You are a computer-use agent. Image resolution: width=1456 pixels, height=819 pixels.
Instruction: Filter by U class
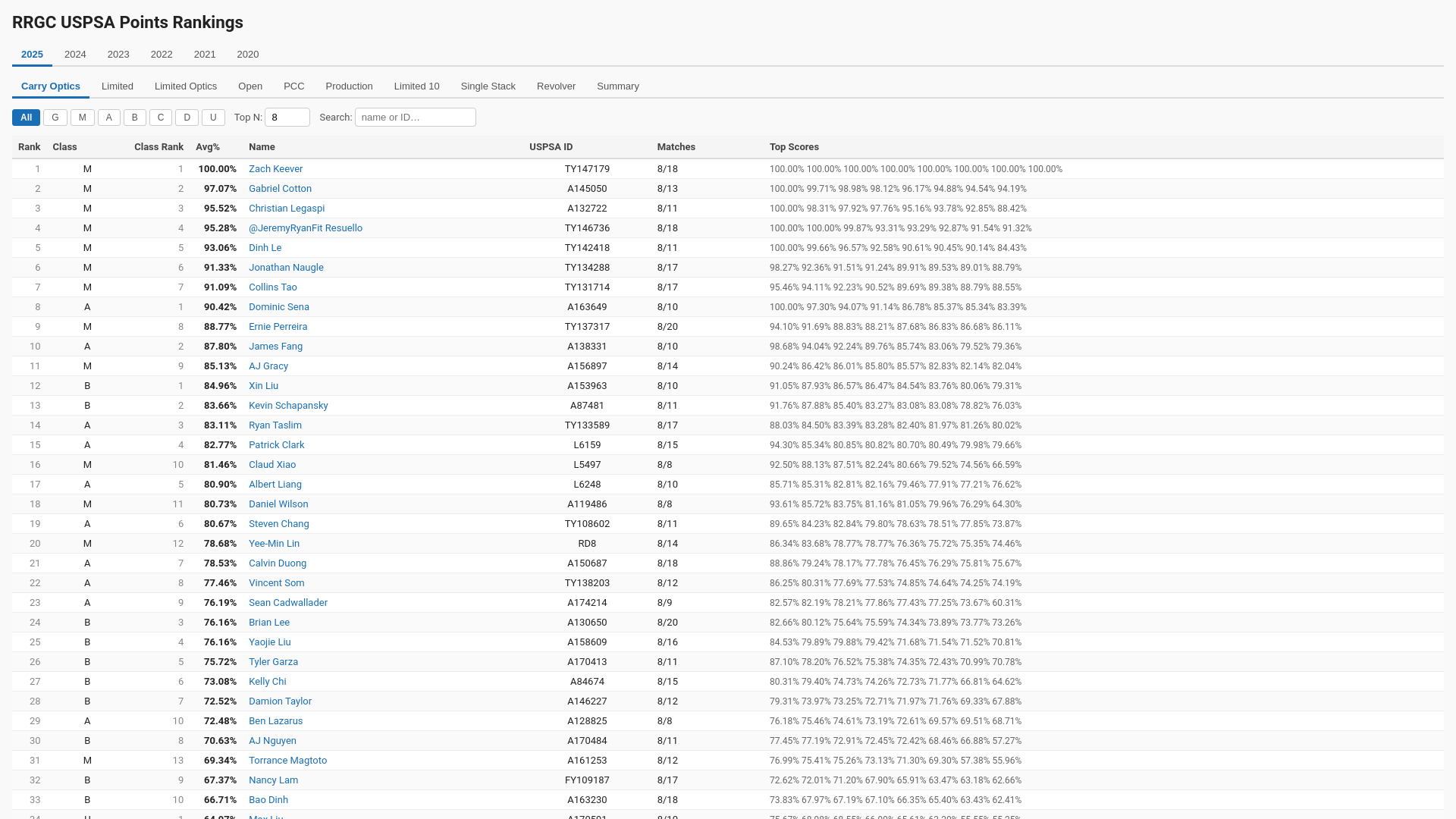pos(213,118)
